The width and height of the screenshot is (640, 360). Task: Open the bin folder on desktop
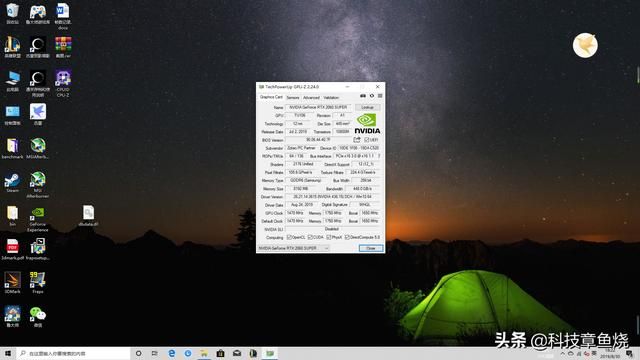(12, 216)
